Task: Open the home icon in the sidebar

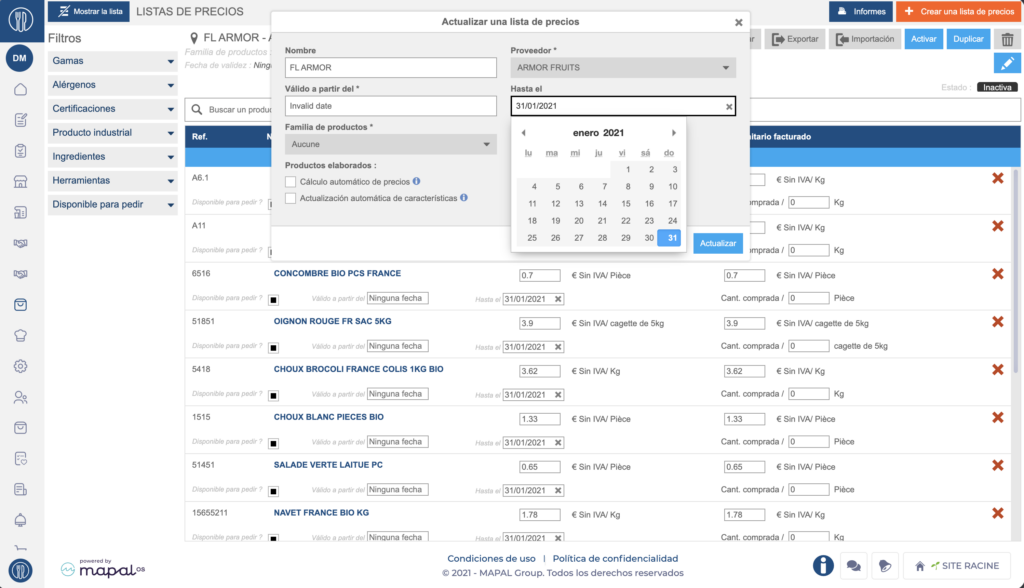Action: click(x=20, y=90)
